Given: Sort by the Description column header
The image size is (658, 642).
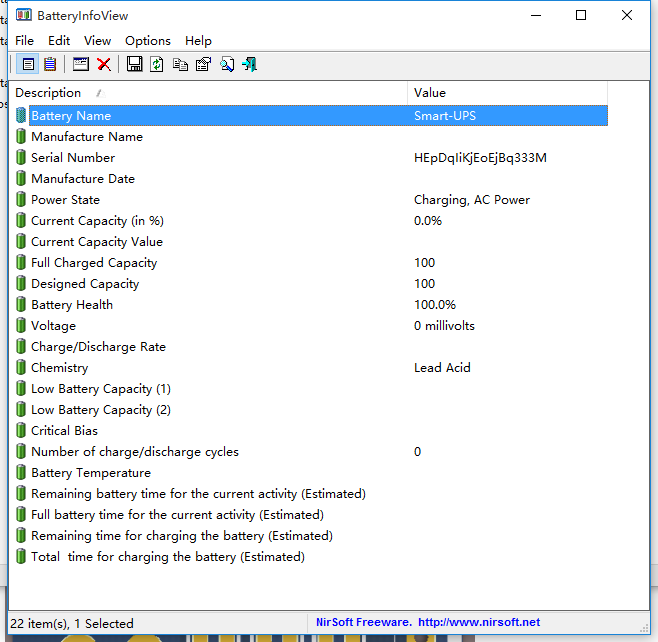Looking at the screenshot, I should point(208,93).
